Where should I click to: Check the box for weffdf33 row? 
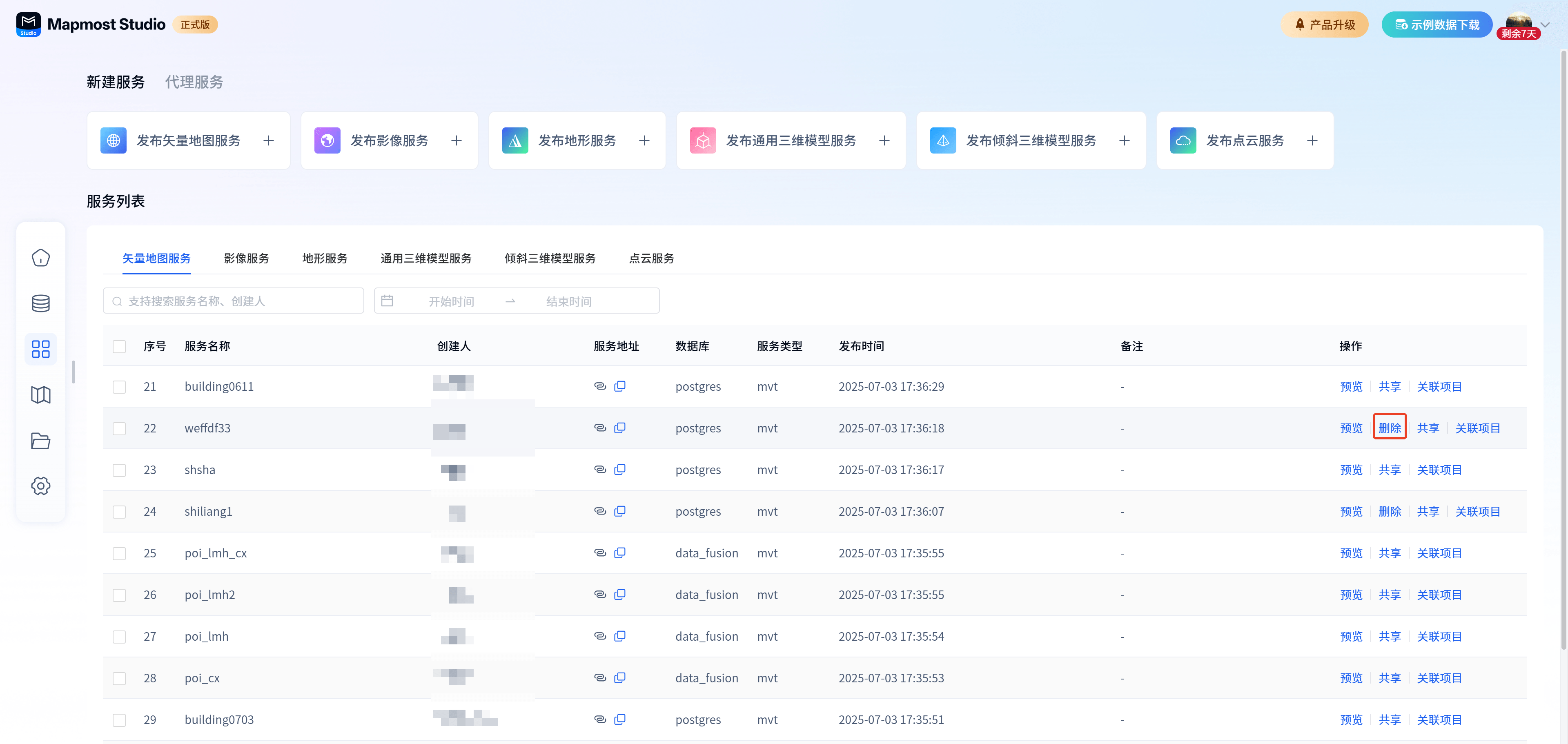(119, 429)
